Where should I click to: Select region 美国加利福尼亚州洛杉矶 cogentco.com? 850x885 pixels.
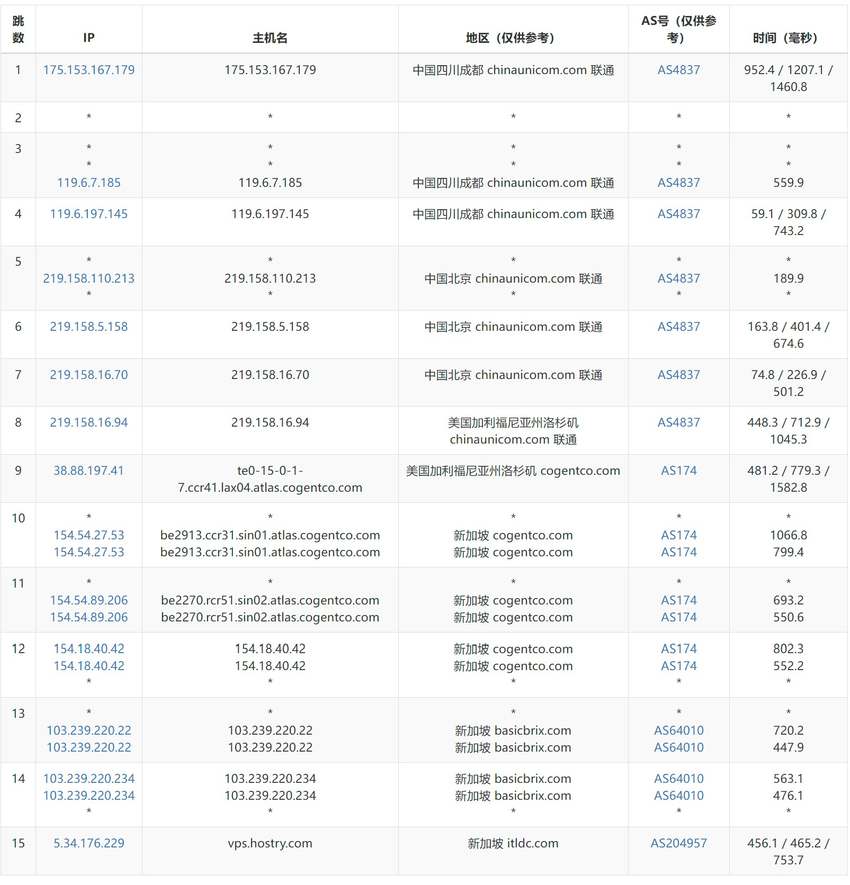pyautogui.click(x=512, y=471)
